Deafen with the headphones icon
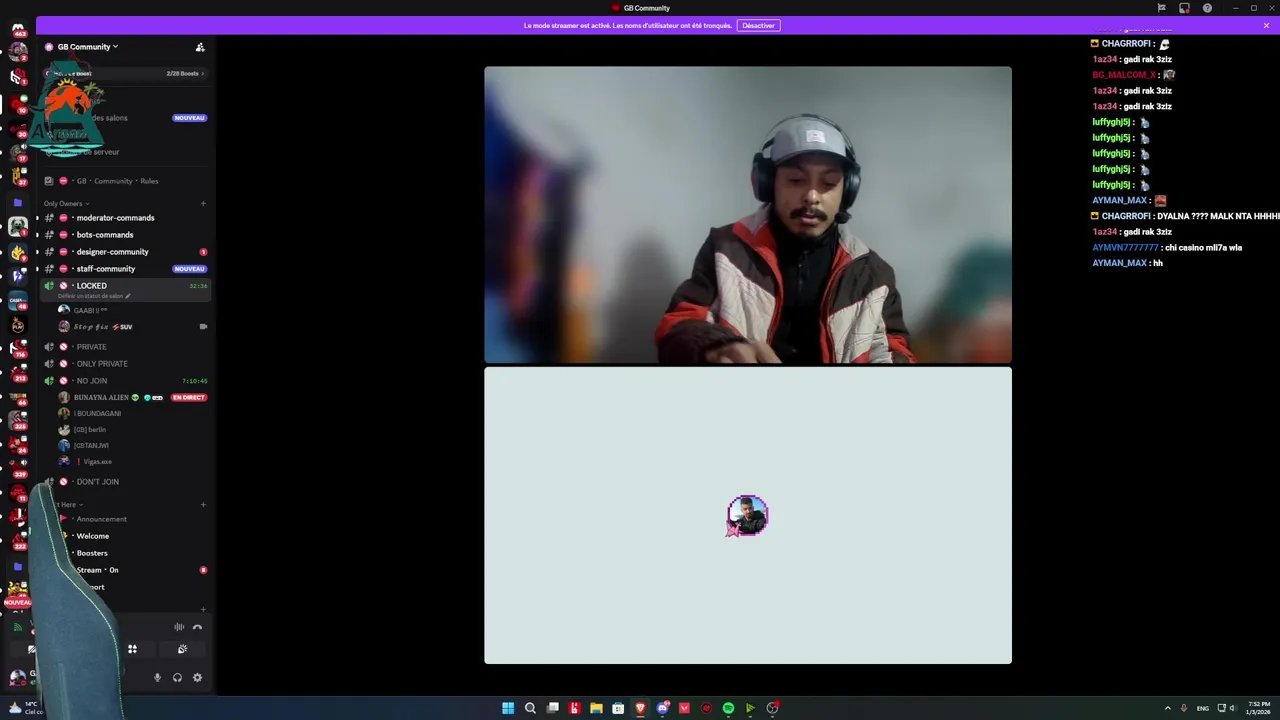Image resolution: width=1280 pixels, height=720 pixels. tap(177, 678)
